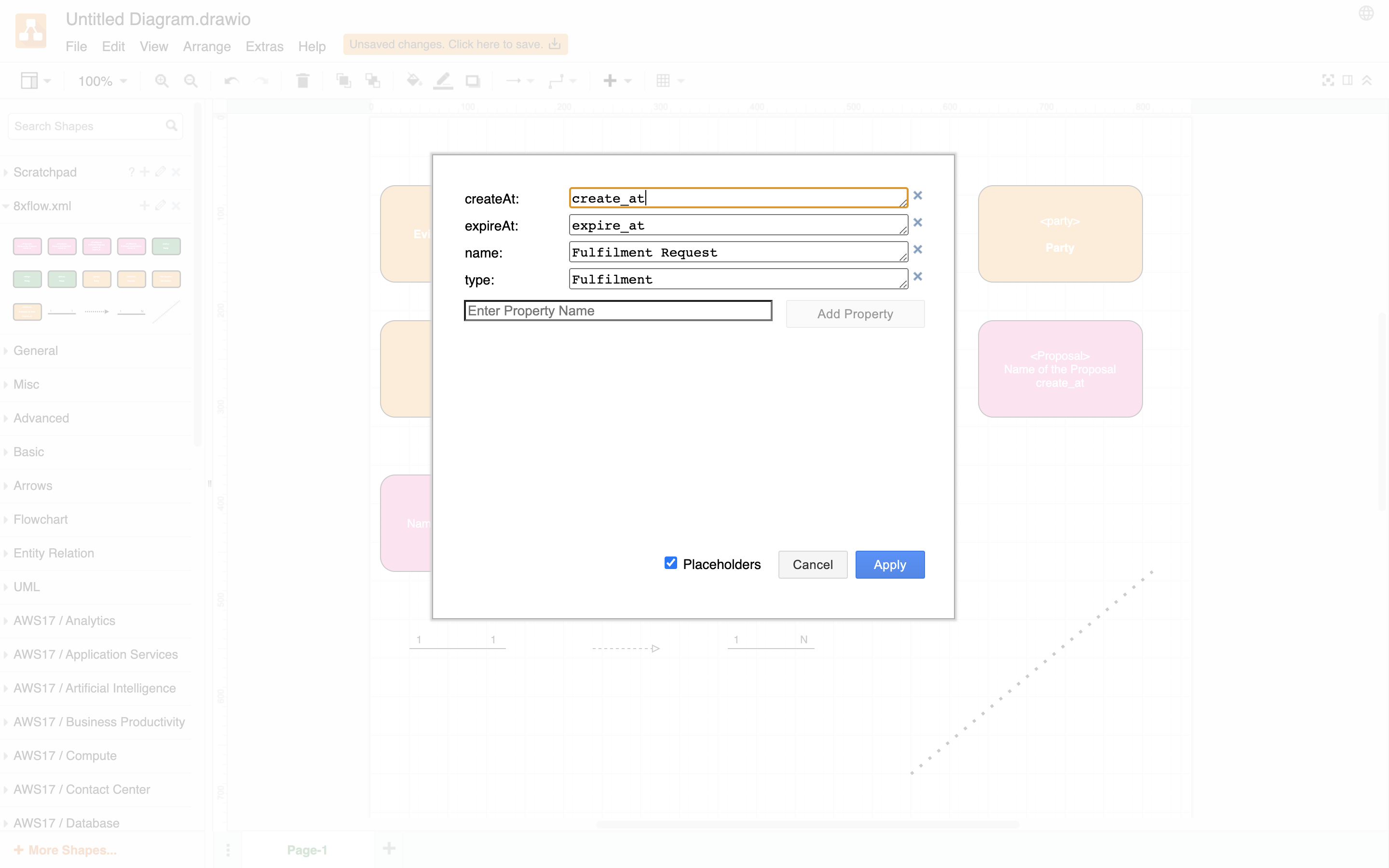Click the Cancel button

pos(812,564)
